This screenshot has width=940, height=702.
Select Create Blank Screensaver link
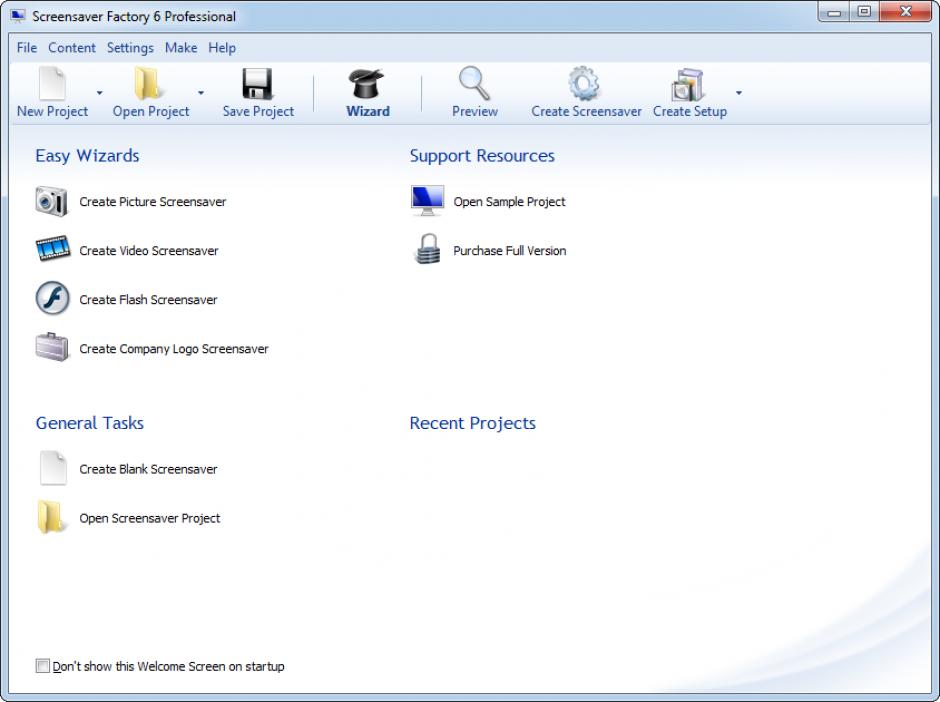pos(148,469)
